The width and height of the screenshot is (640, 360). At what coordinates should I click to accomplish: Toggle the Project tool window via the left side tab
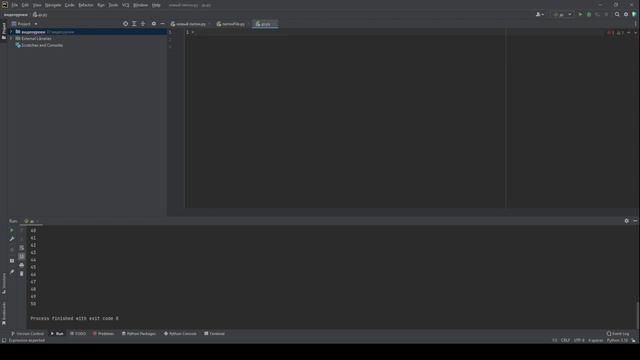pos(4,31)
